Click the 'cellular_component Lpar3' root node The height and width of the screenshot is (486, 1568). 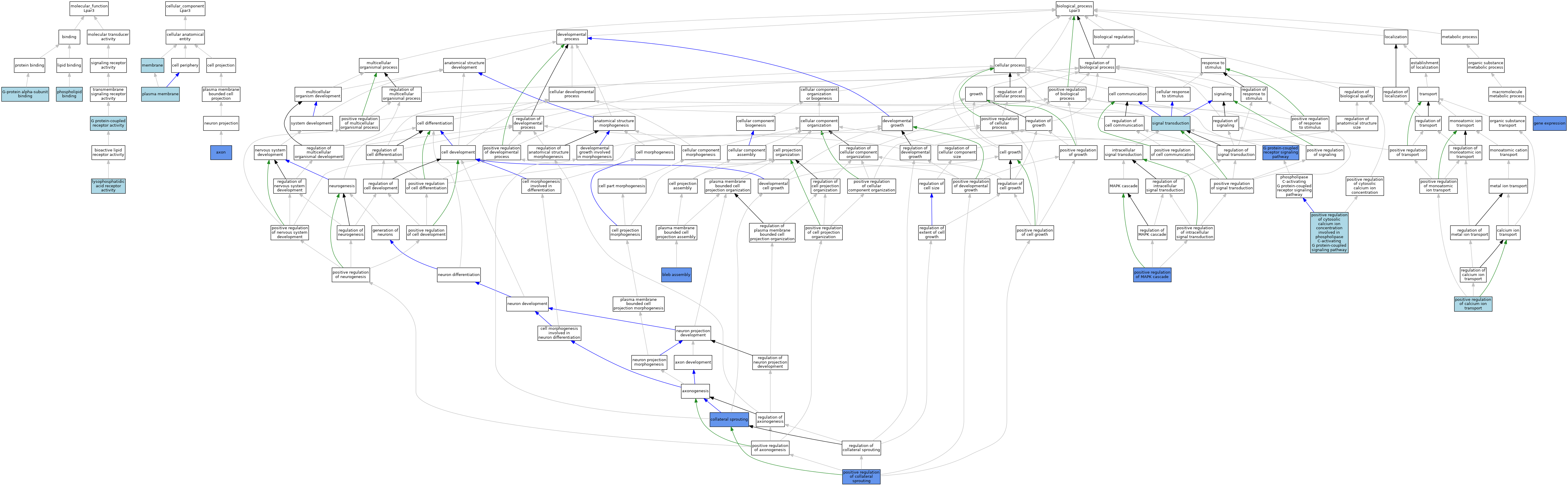[x=185, y=9]
